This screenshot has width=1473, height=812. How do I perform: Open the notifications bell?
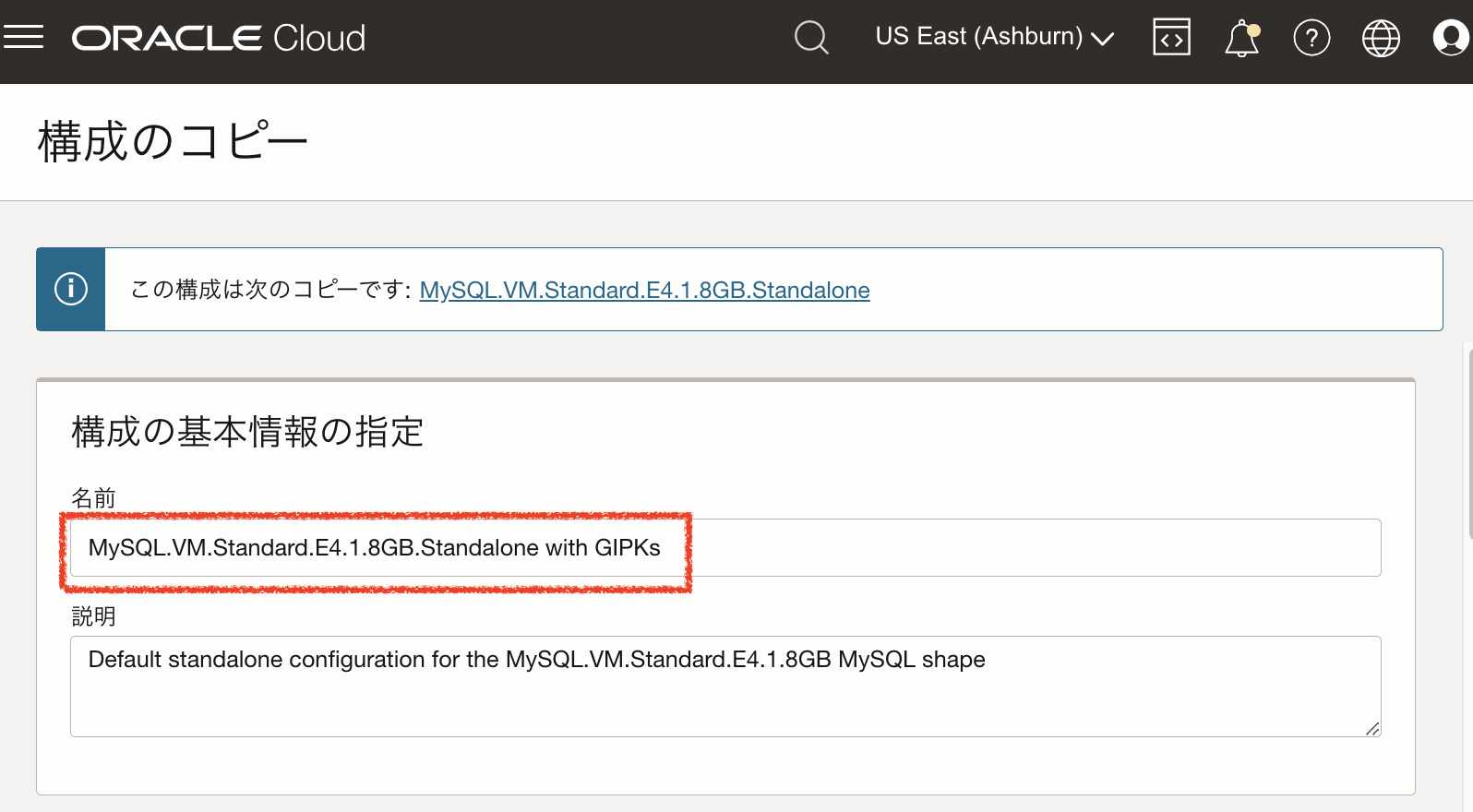pyautogui.click(x=1241, y=39)
